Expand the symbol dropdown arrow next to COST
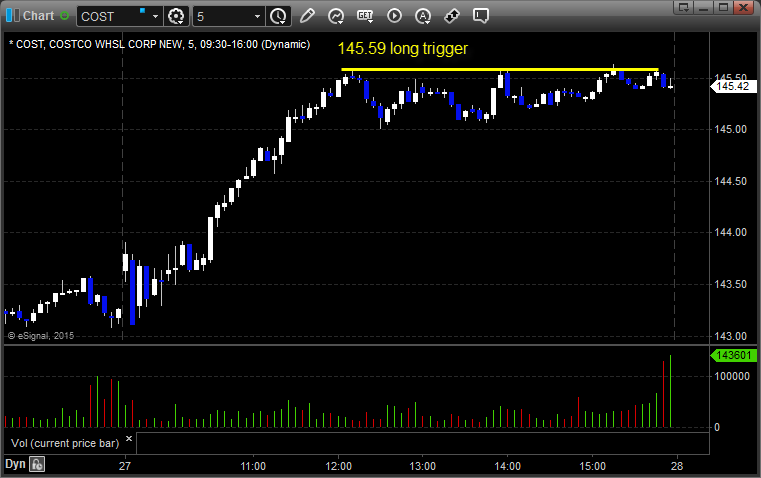761x478 pixels. tap(155, 16)
